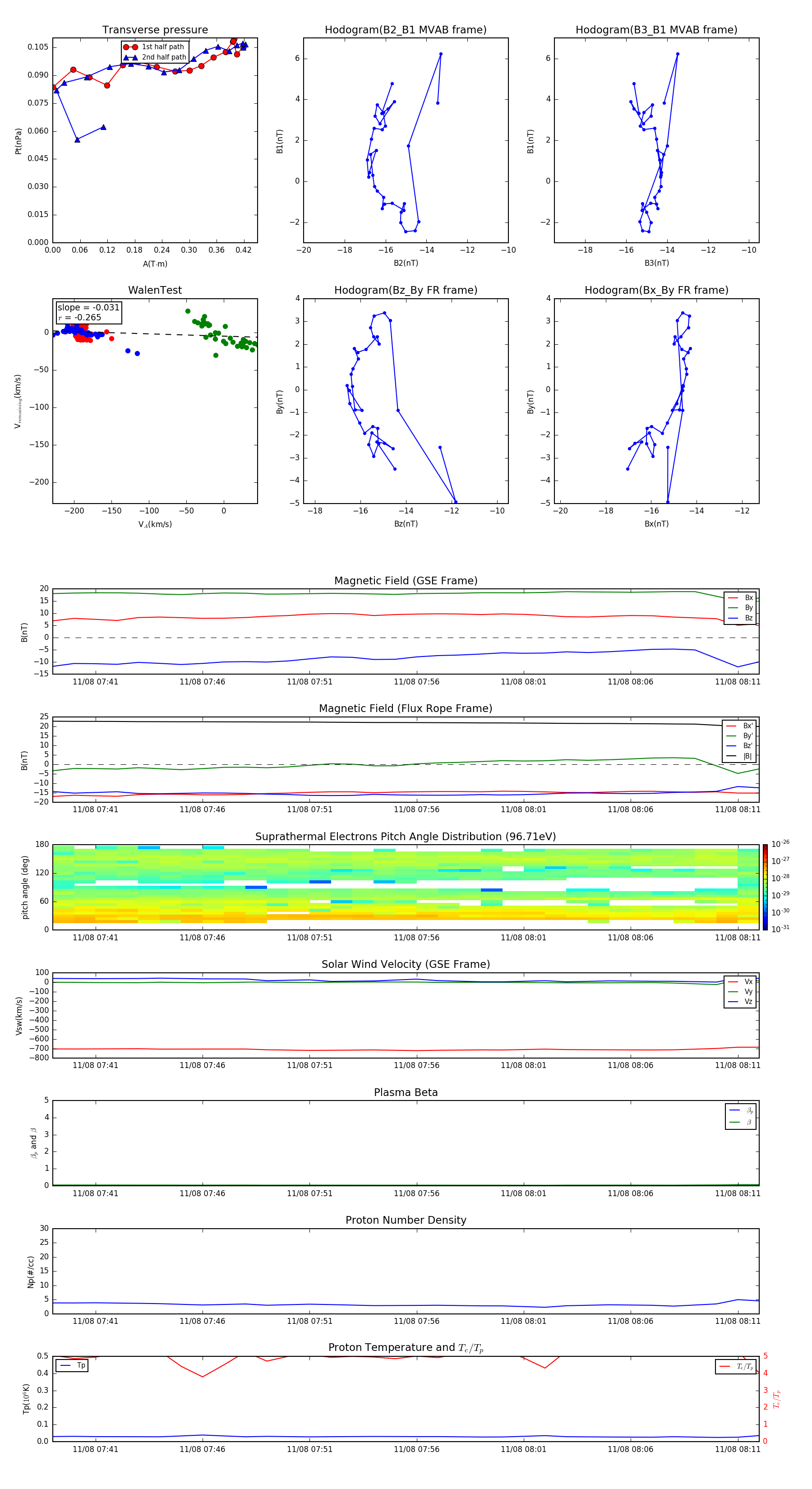Viewport: 812px width, 1489px height.
Task: Select the 'B2(nT)' x-axis label
Action: coord(406,263)
